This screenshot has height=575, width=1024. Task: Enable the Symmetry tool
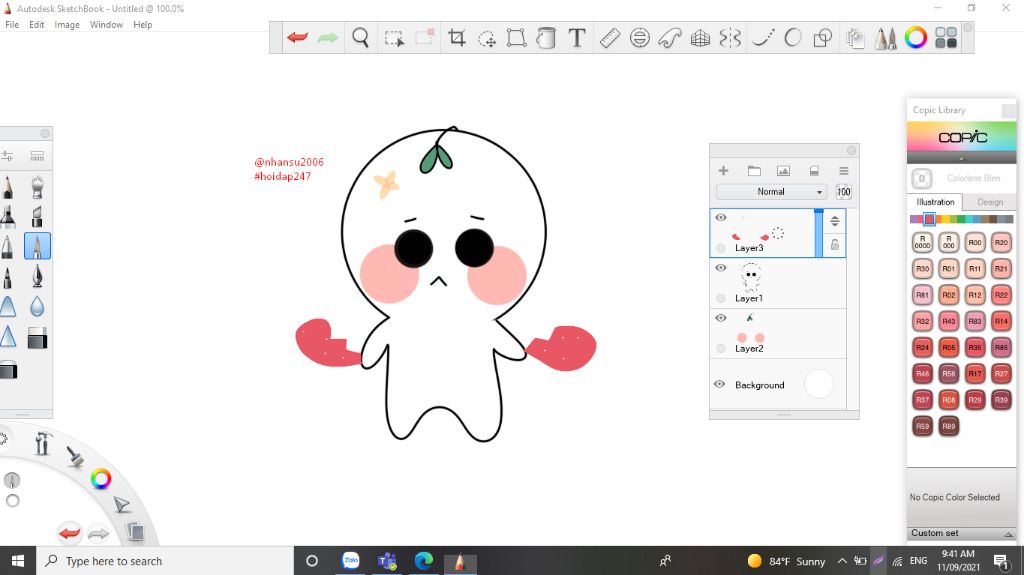click(x=730, y=38)
